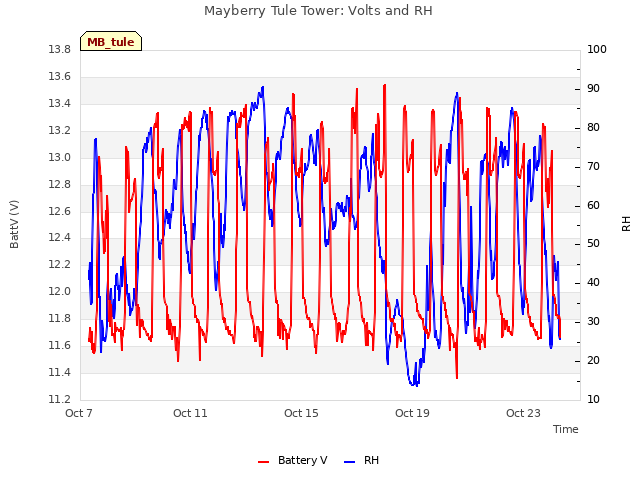This screenshot has height=480, width=640.
Task: Click the 12.8 voltage tick label
Action: [x=60, y=184]
